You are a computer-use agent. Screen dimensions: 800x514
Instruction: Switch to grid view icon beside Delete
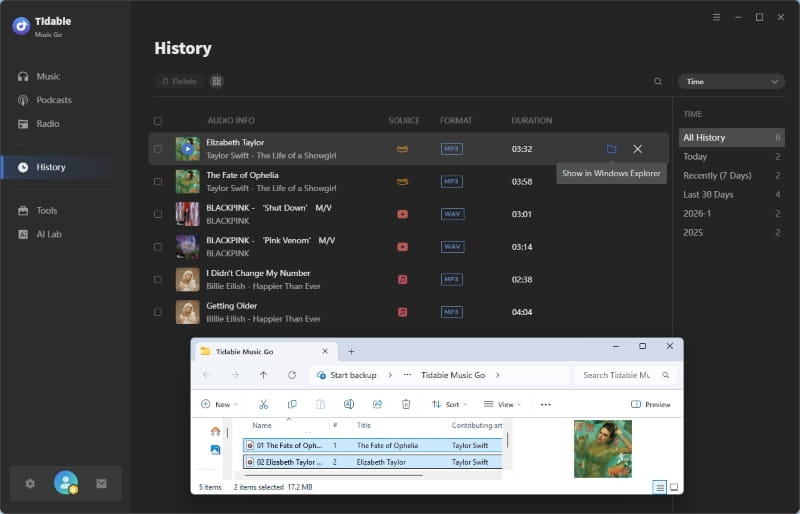coord(217,81)
